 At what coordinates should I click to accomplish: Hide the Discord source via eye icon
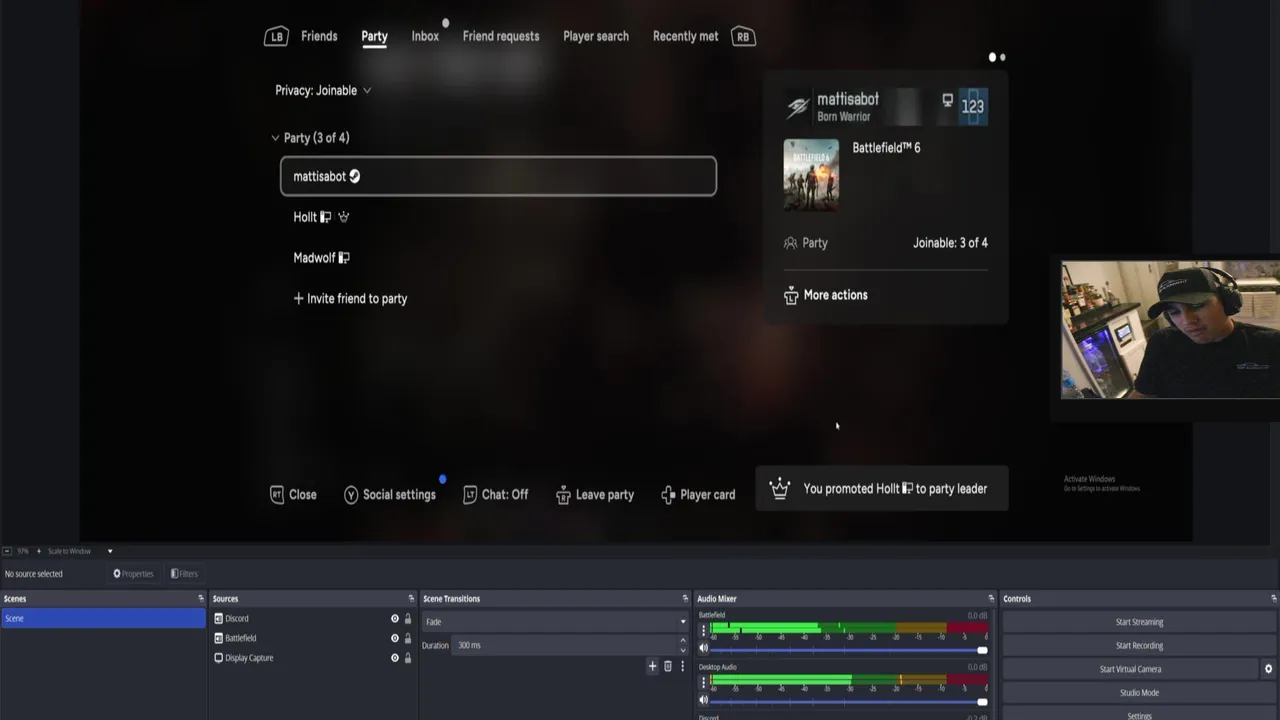395,619
